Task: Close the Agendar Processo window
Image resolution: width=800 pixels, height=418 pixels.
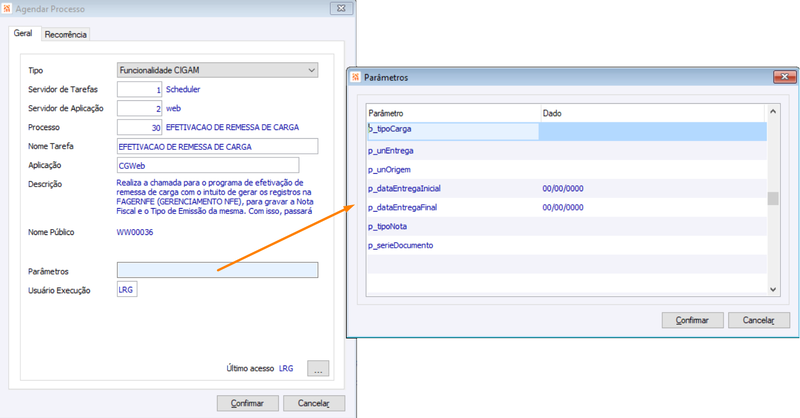Action: (x=341, y=8)
